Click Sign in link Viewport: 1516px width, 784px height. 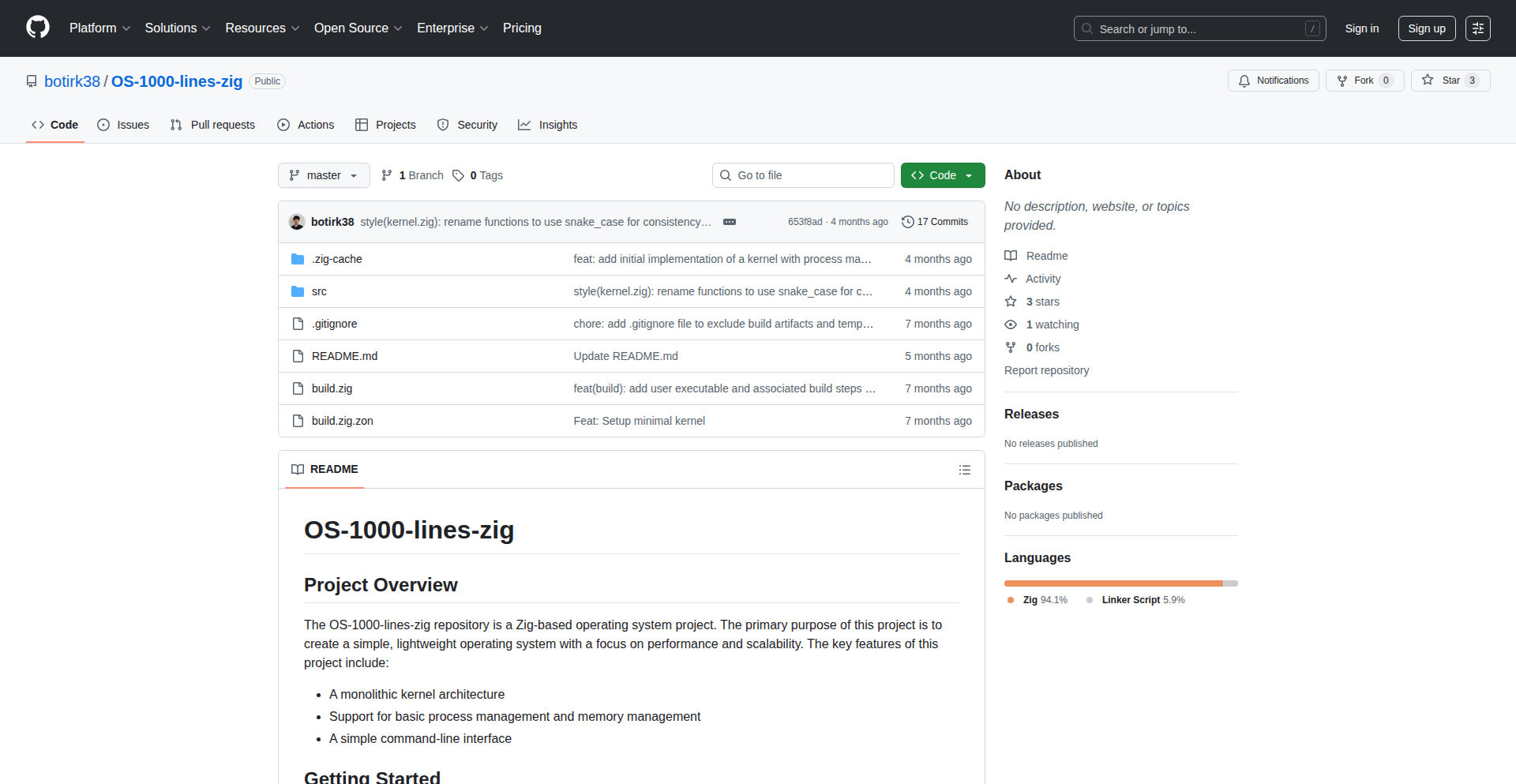tap(1362, 28)
